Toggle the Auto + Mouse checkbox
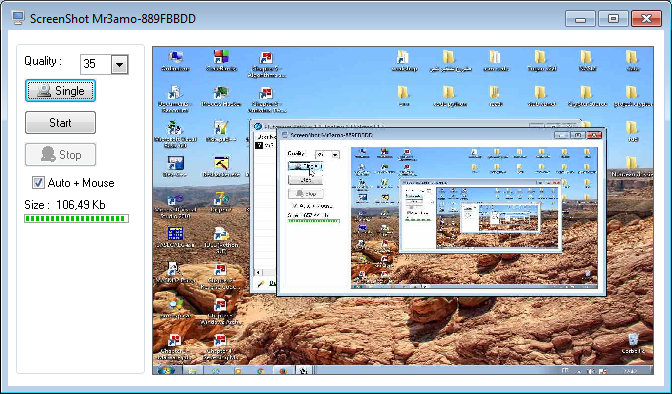The image size is (672, 394). (38, 183)
